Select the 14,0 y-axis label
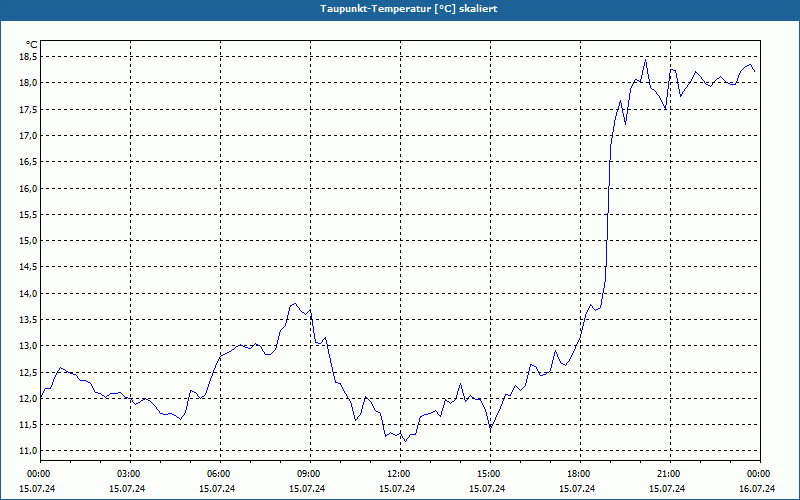This screenshot has height=500, width=800. [x=29, y=293]
